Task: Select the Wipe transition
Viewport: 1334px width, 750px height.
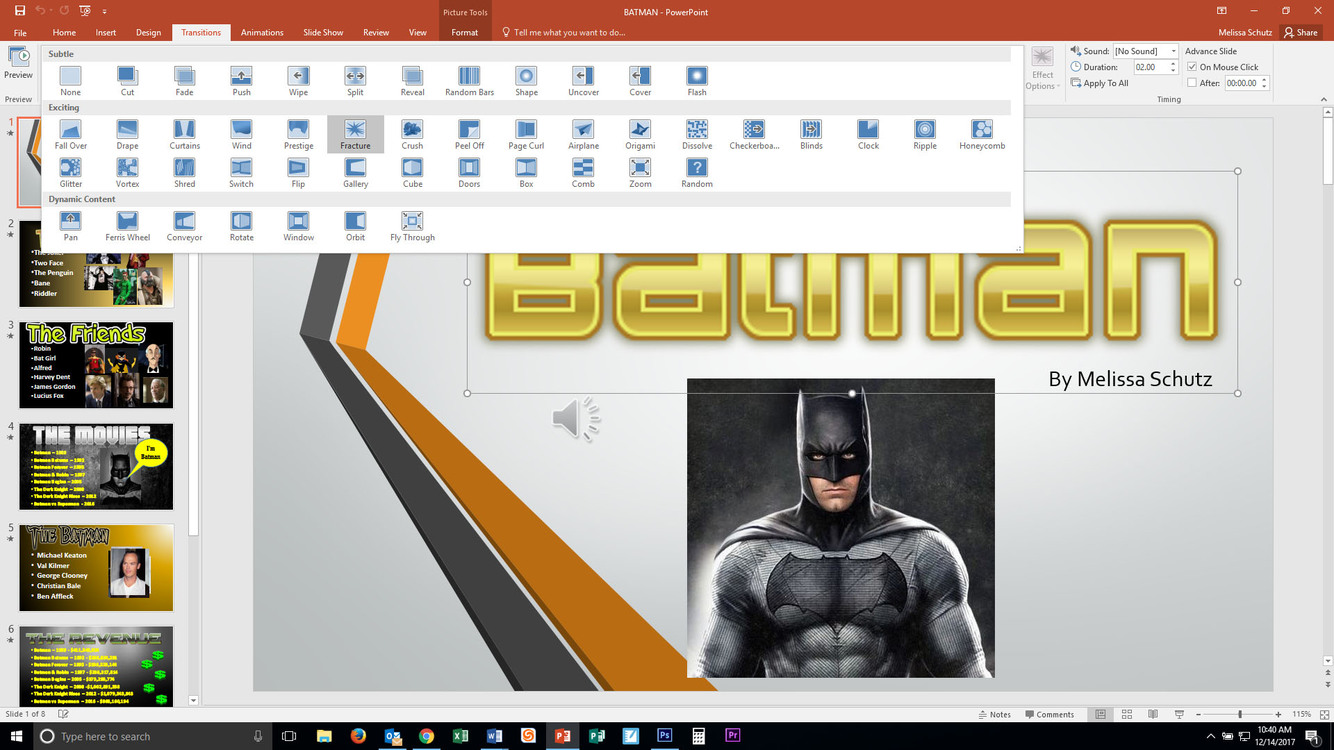Action: [x=298, y=81]
